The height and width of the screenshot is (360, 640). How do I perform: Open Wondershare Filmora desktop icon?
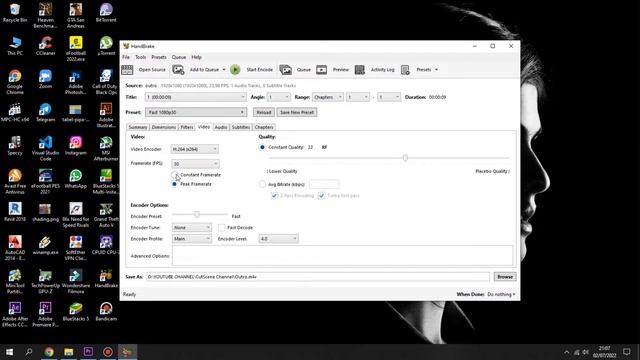[76, 276]
